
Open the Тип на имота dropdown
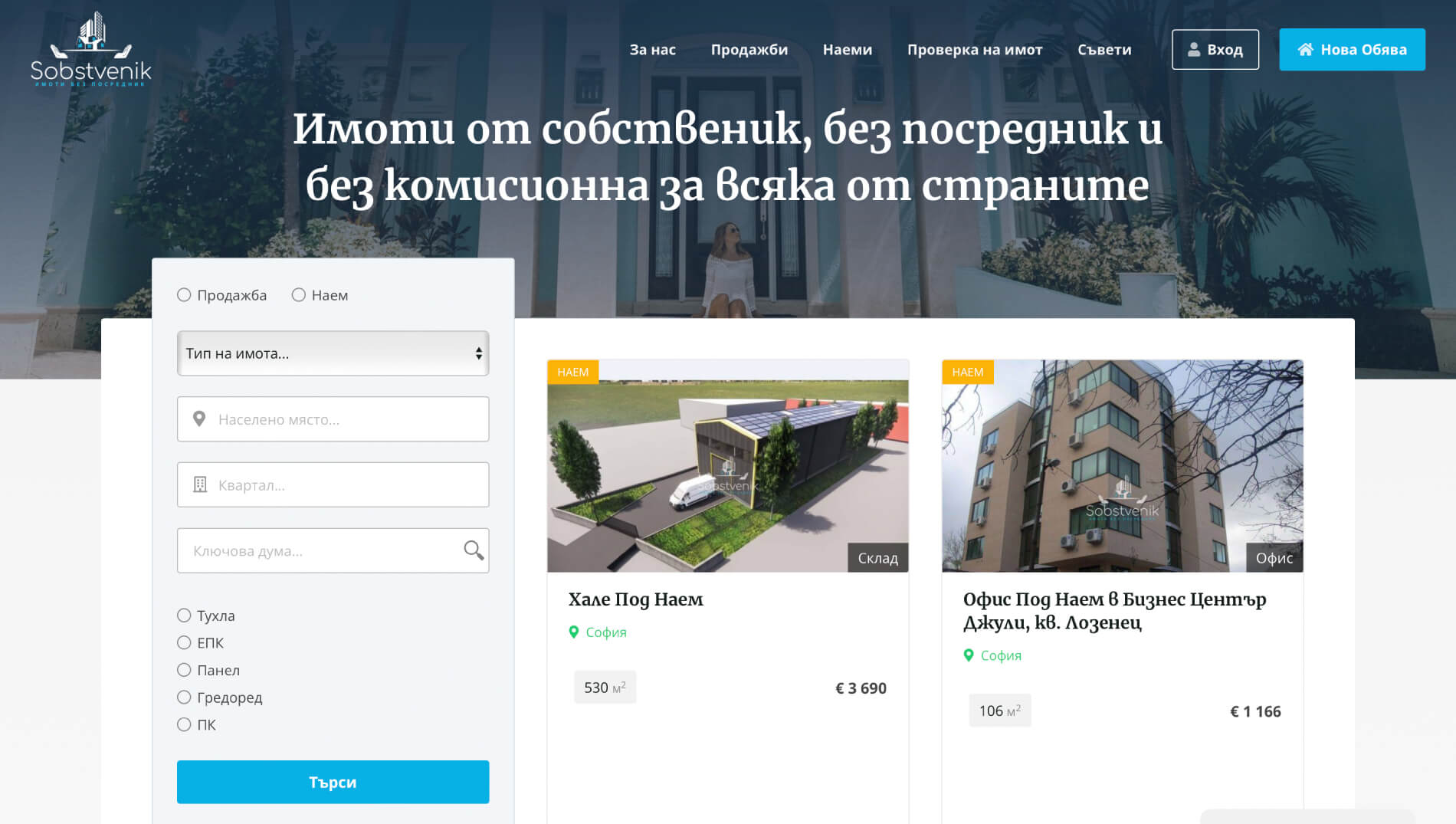click(333, 353)
